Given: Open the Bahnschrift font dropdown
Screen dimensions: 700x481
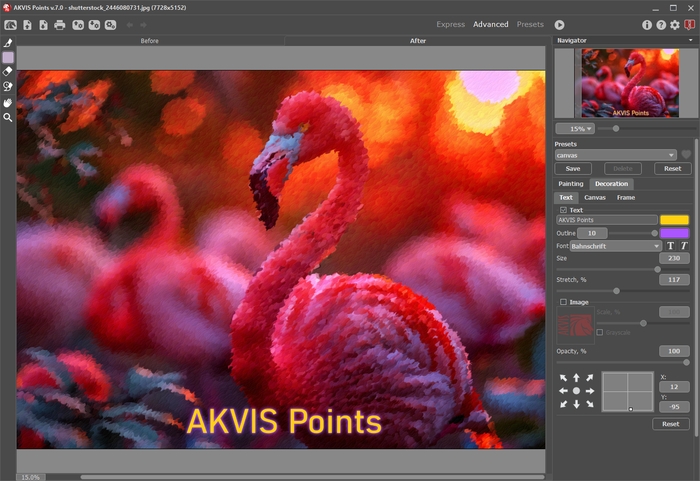Looking at the screenshot, I should [x=616, y=246].
